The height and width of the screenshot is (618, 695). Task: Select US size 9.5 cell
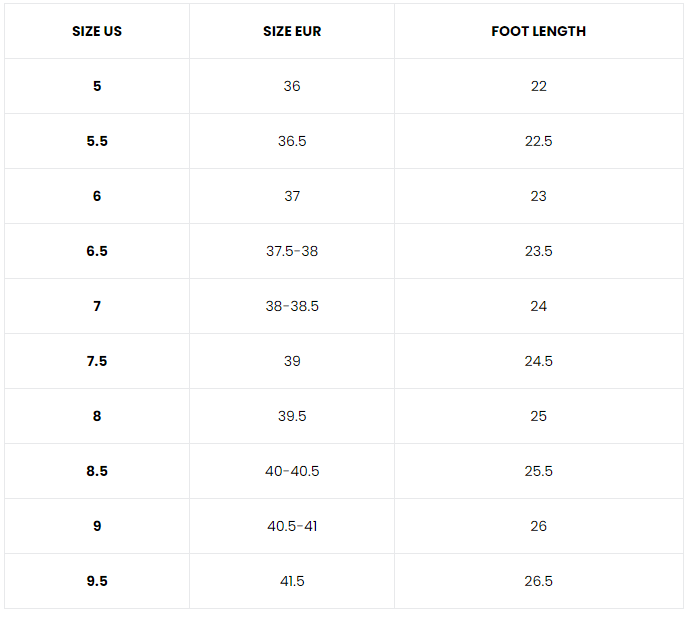pyautogui.click(x=97, y=581)
